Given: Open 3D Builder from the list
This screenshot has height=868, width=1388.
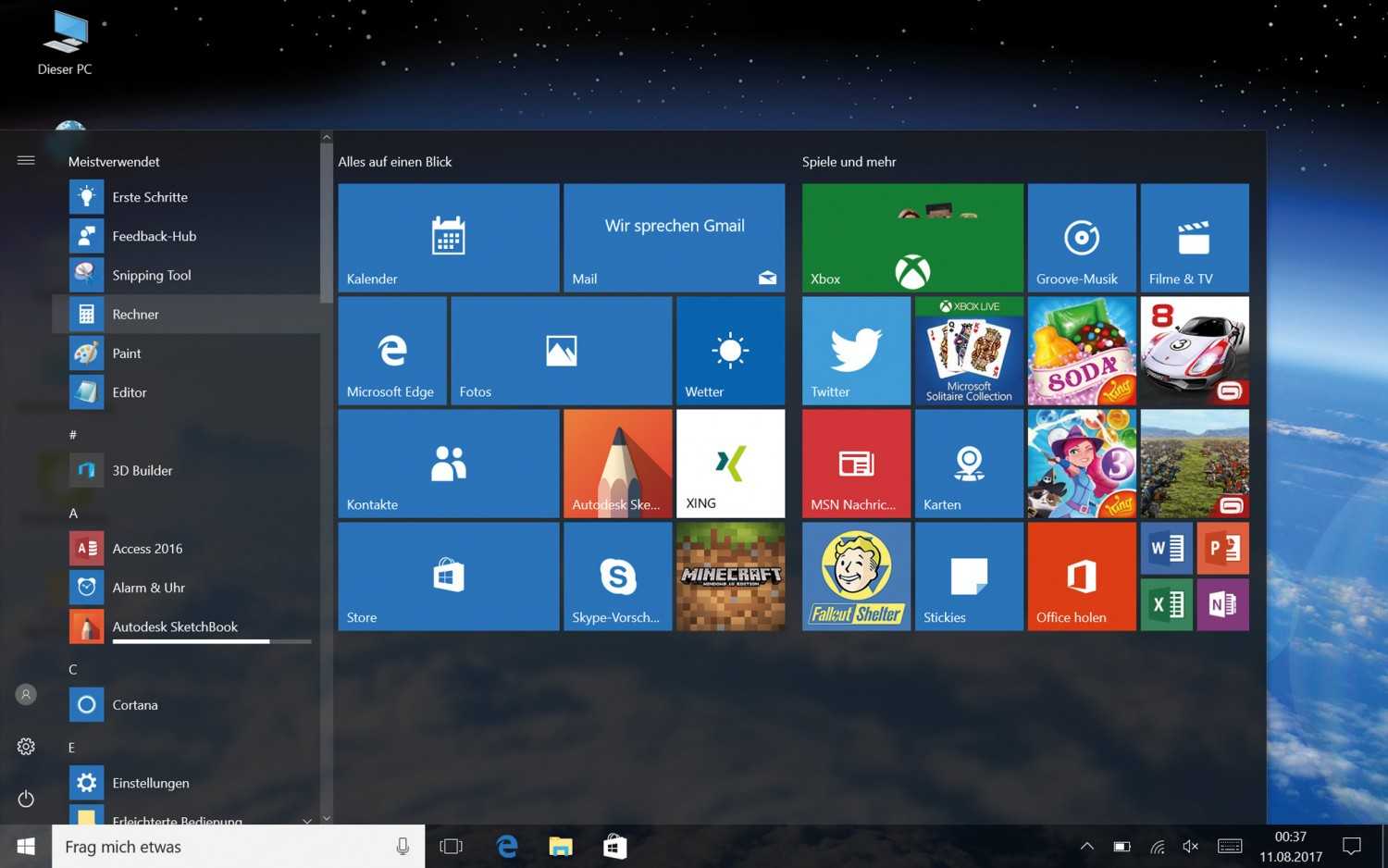Looking at the screenshot, I should click(x=186, y=470).
